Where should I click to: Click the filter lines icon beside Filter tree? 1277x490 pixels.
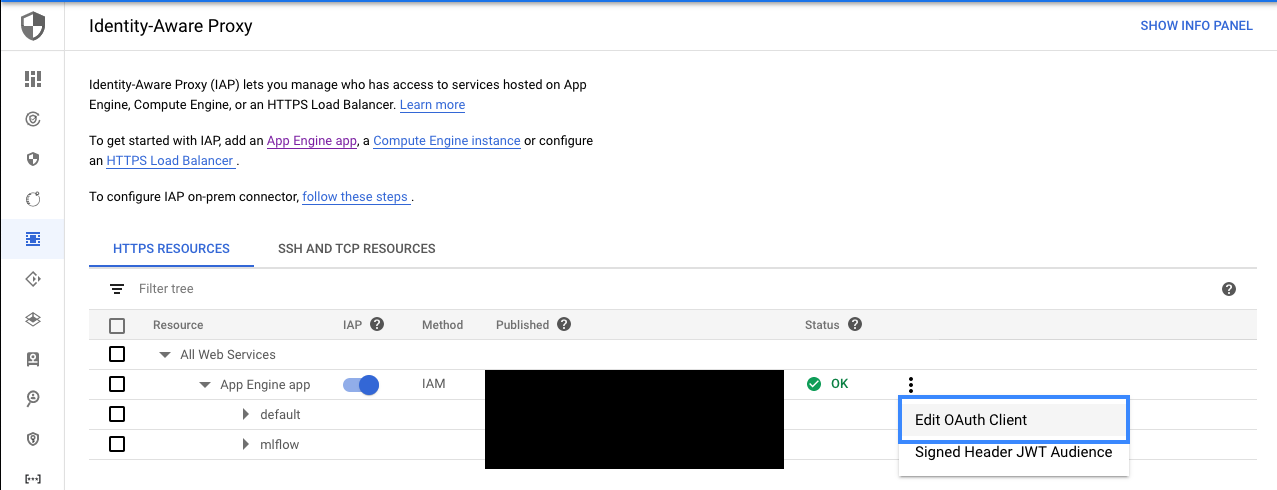pos(117,289)
